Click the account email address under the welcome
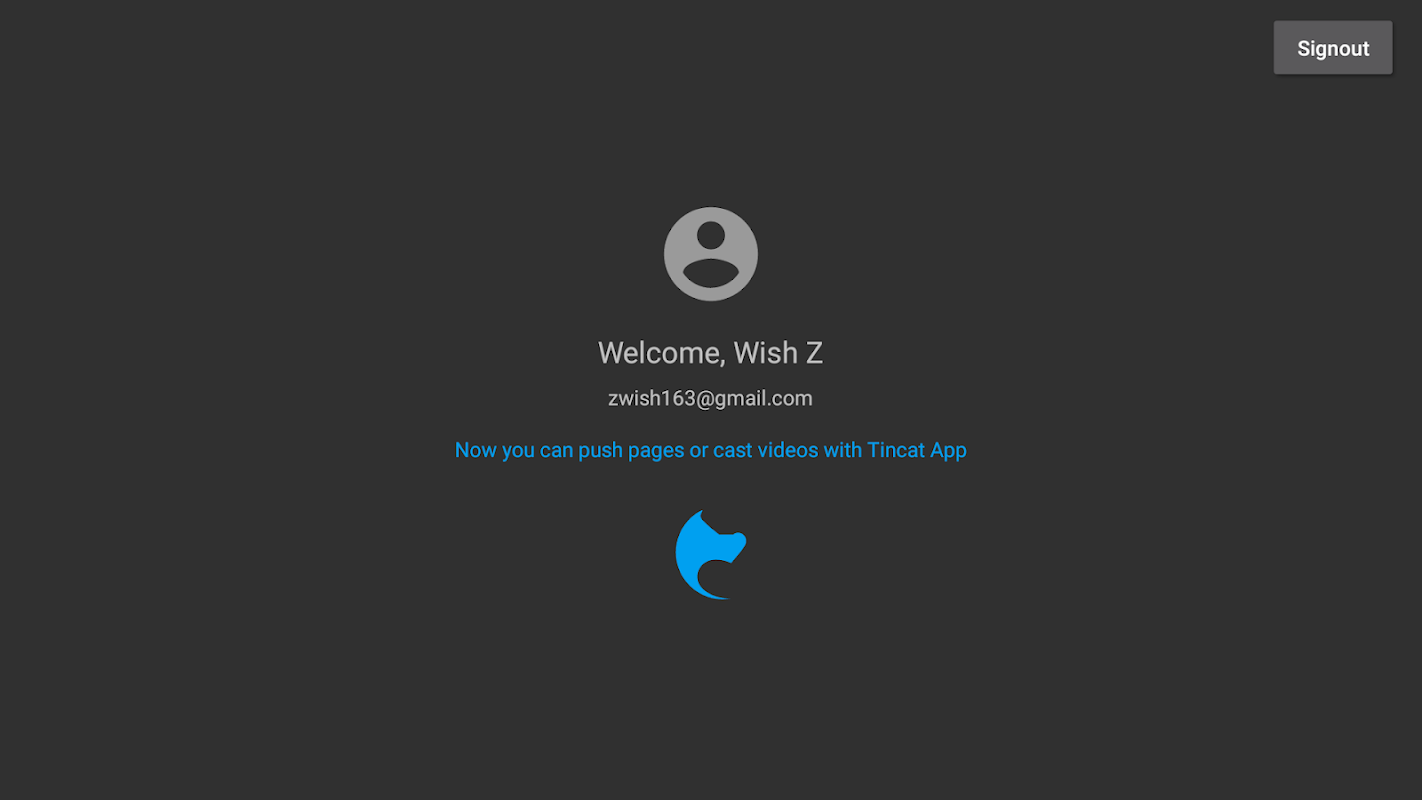The width and height of the screenshot is (1422, 800). pos(710,398)
